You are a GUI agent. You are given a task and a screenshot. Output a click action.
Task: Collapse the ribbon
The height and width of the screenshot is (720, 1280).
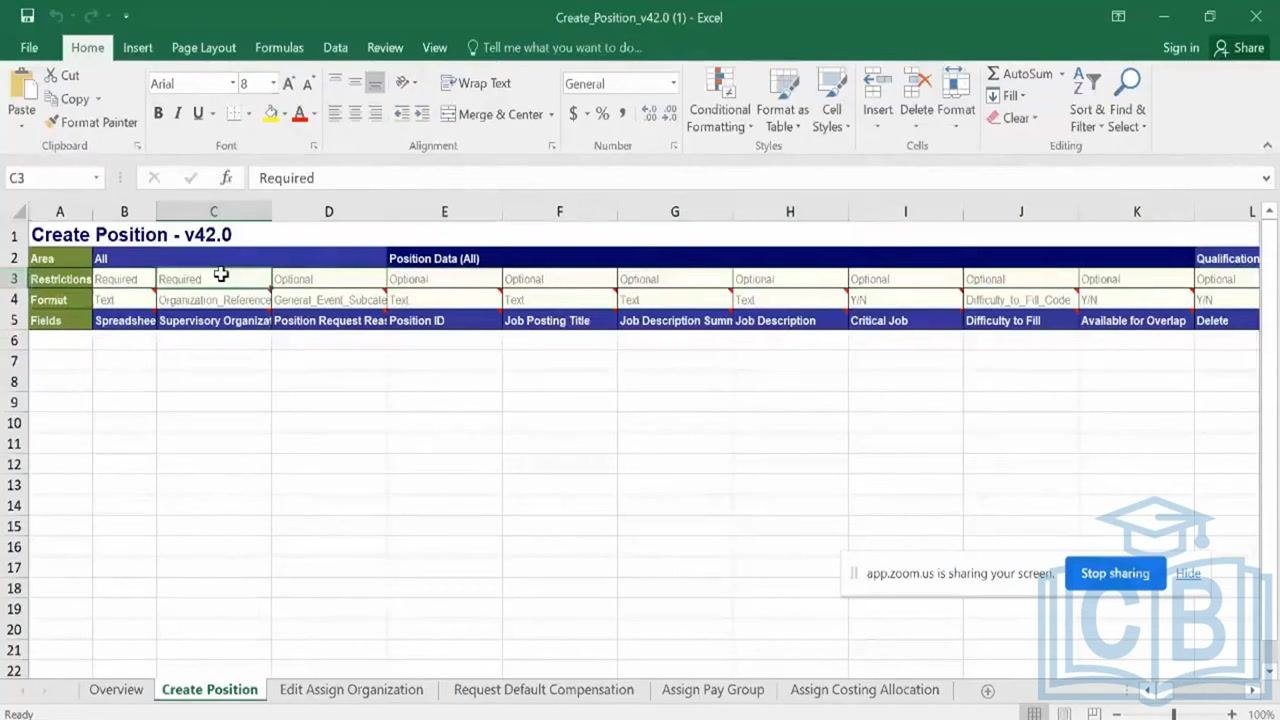click(x=1267, y=146)
